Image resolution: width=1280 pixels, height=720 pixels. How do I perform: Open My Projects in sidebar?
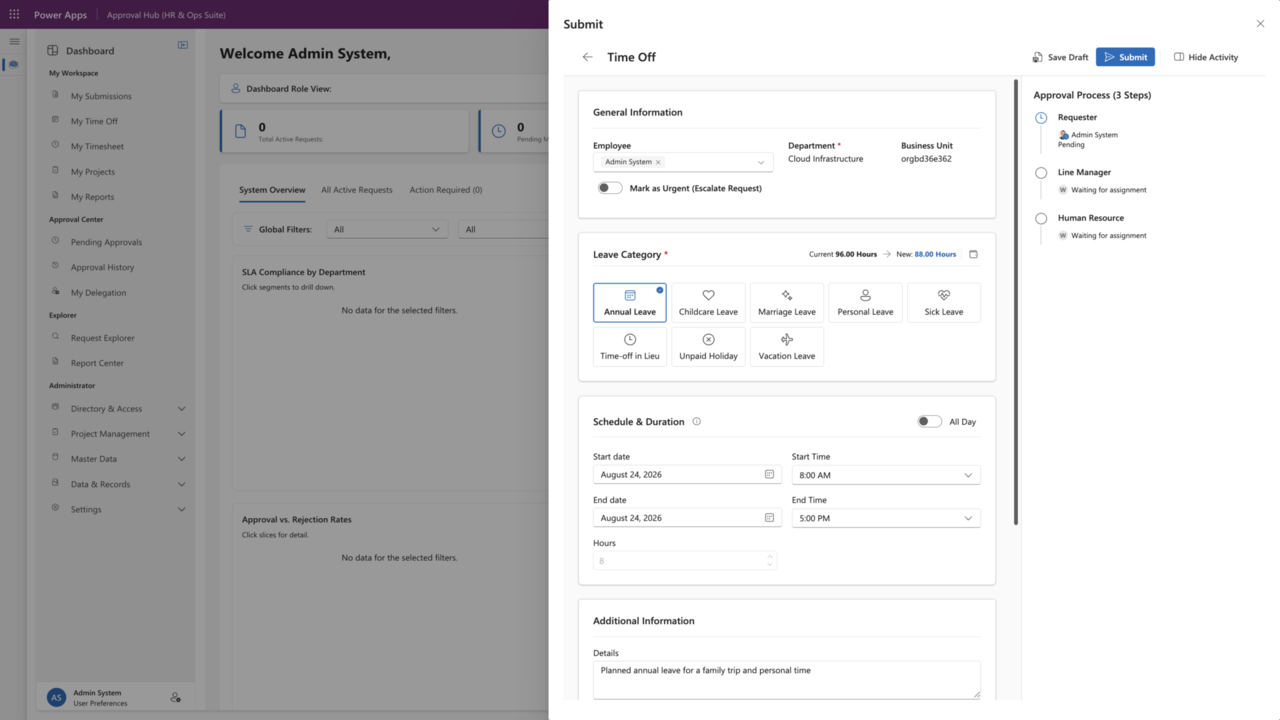93,172
